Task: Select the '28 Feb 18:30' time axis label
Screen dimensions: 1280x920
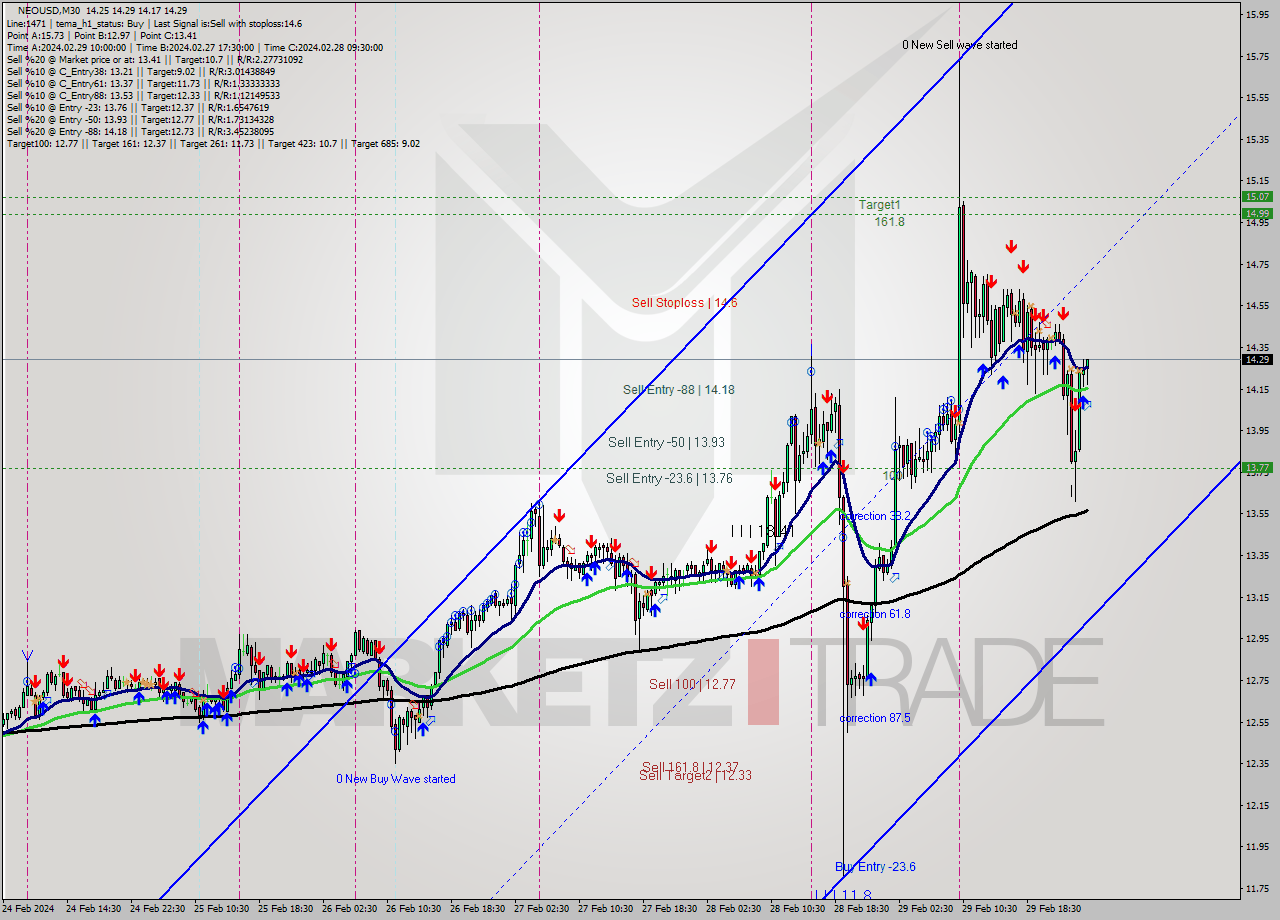Action: click(x=862, y=909)
